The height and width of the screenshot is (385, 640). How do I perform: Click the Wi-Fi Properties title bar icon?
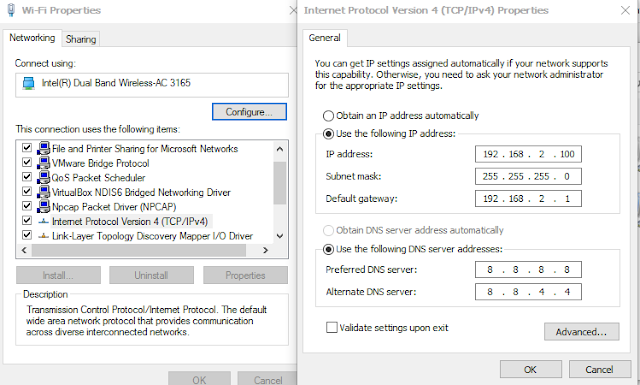click(x=11, y=10)
